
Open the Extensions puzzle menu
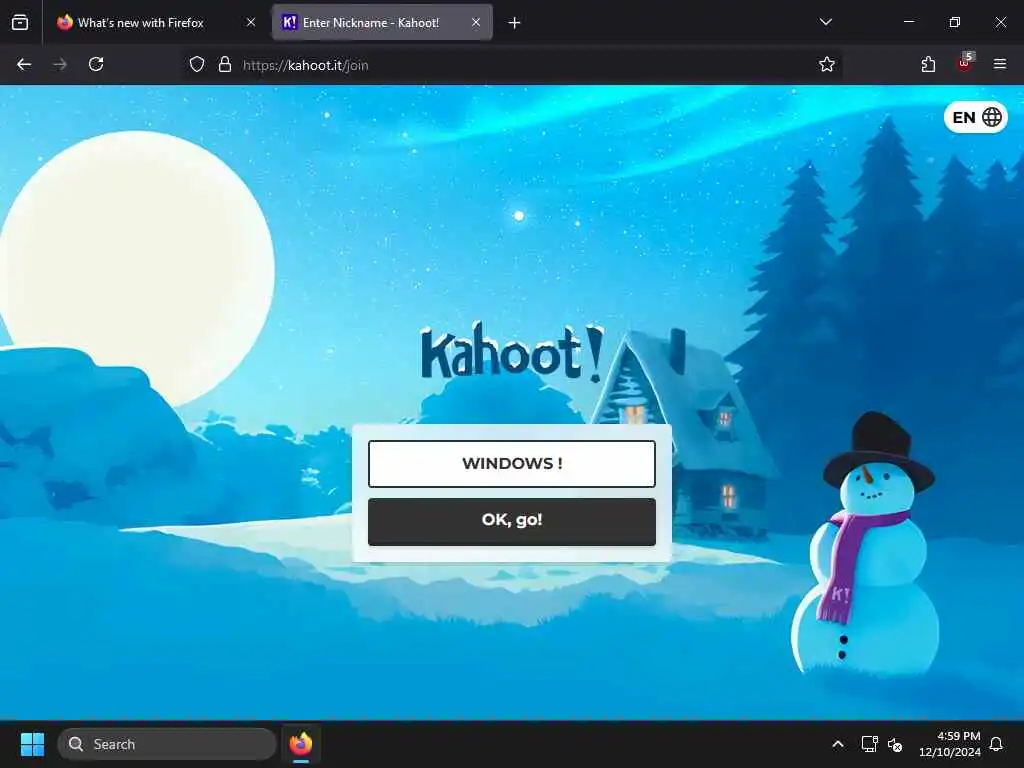pyautogui.click(x=928, y=64)
